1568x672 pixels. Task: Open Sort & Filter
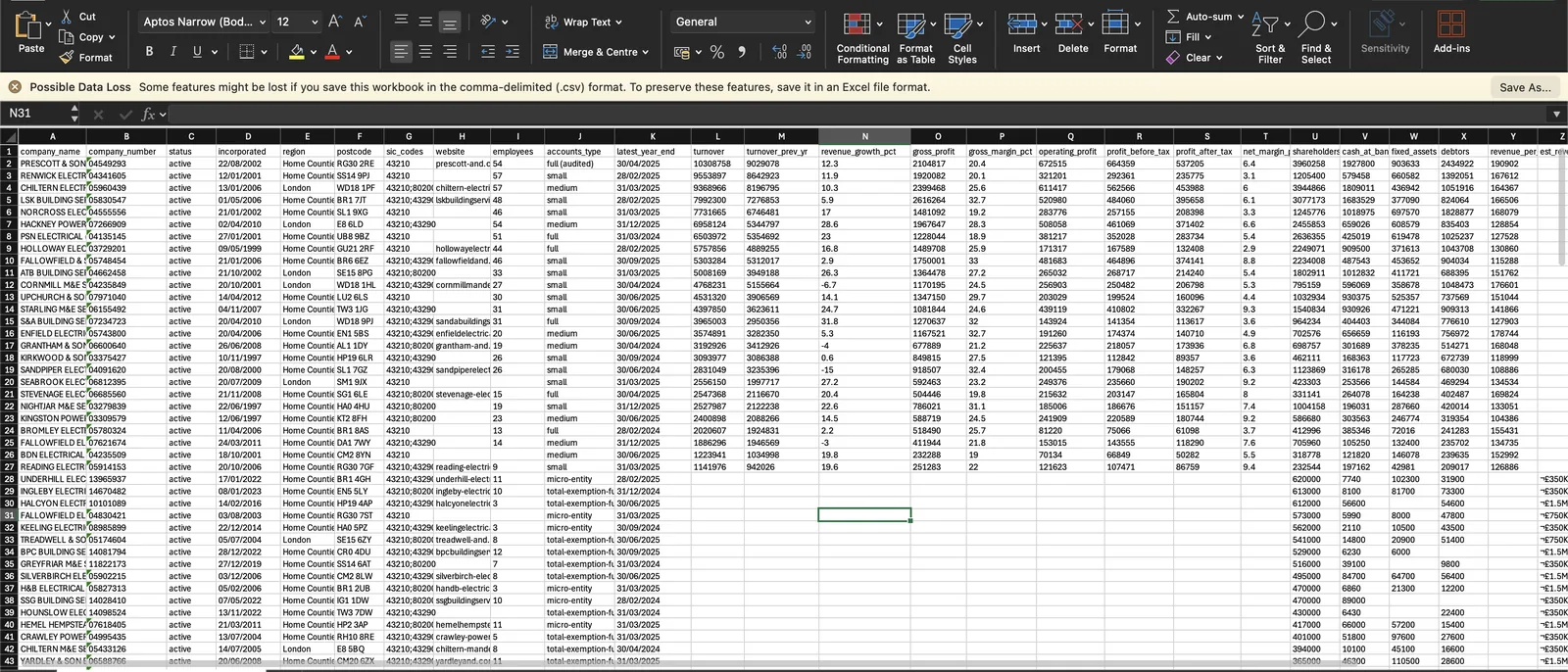(x=1270, y=39)
